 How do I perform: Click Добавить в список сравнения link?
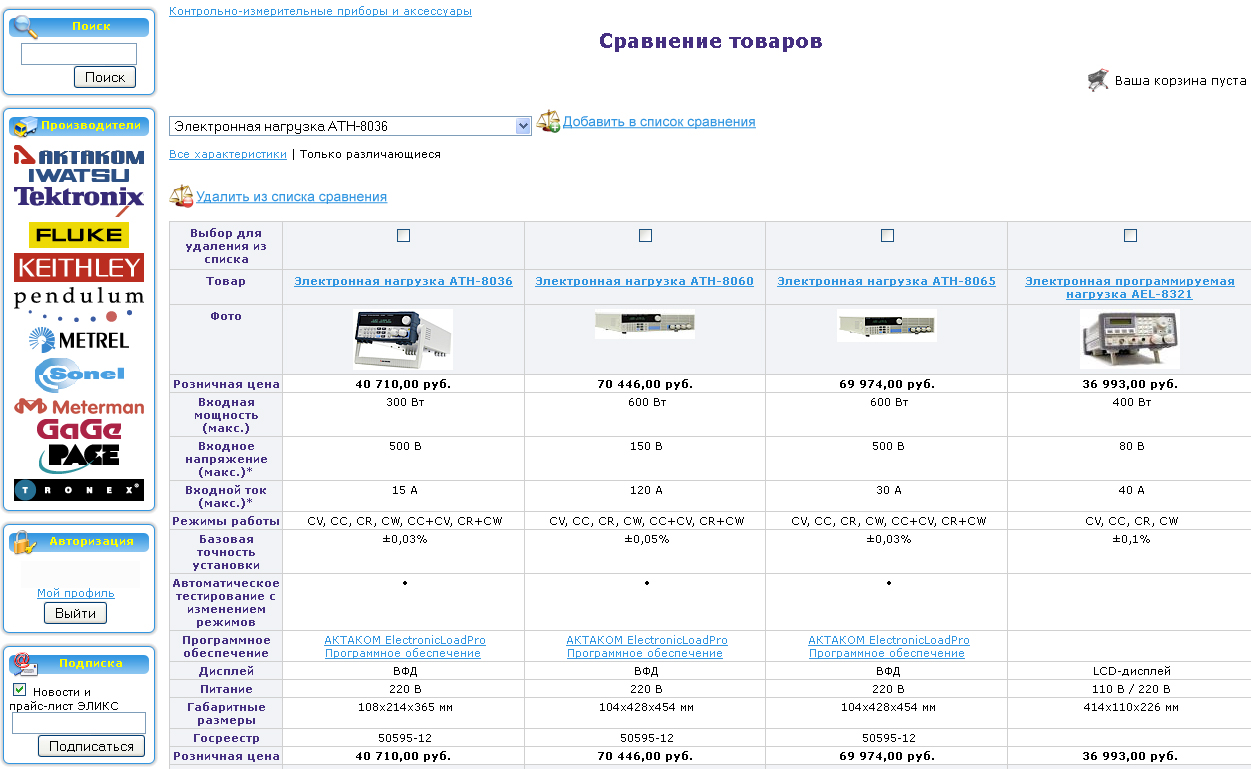659,121
